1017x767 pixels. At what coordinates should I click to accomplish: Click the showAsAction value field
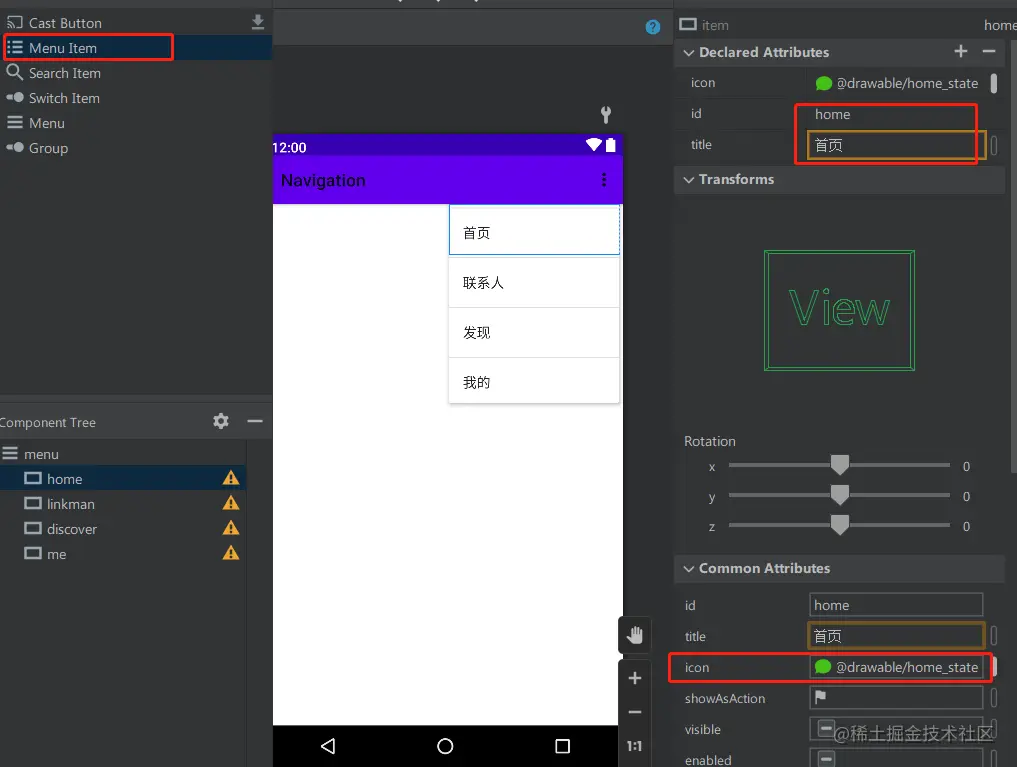click(x=896, y=698)
